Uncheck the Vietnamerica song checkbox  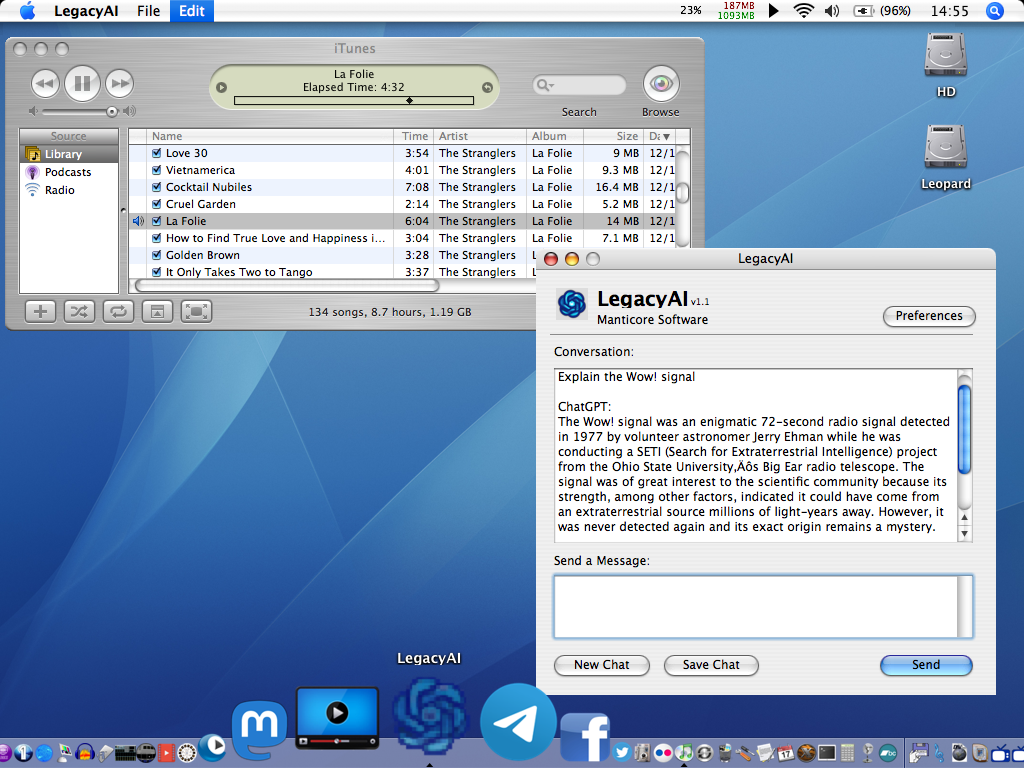click(157, 170)
